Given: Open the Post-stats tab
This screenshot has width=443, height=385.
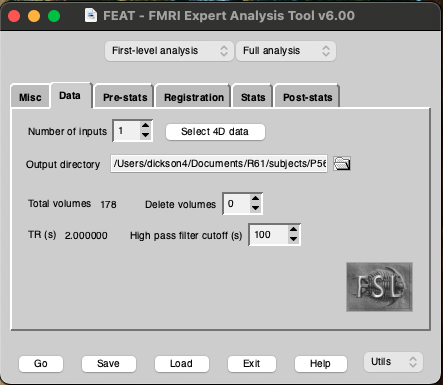Looking at the screenshot, I should click(x=307, y=97).
